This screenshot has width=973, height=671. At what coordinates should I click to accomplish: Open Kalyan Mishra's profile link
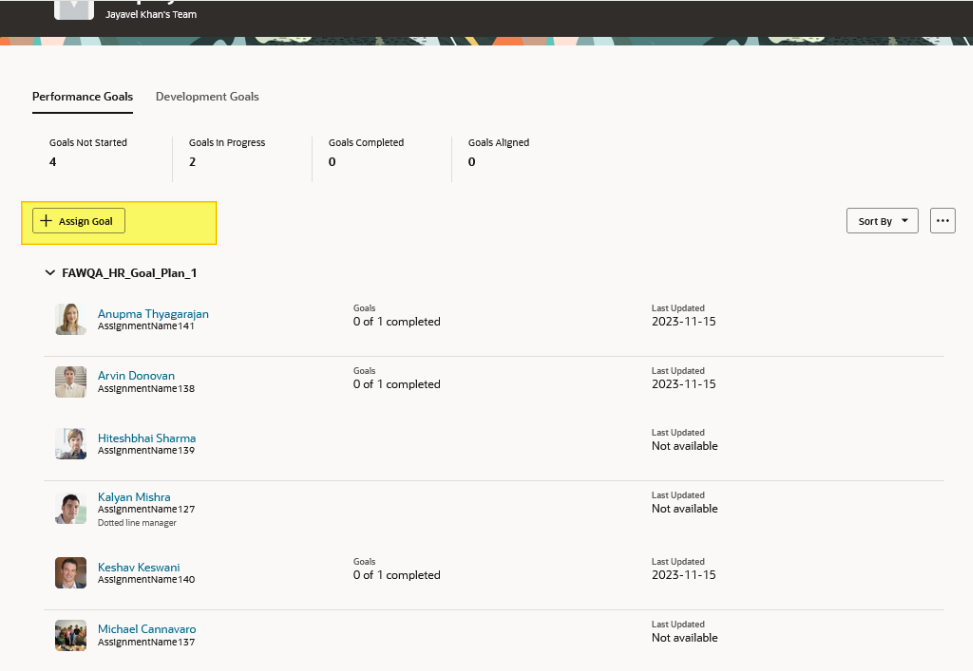134,497
